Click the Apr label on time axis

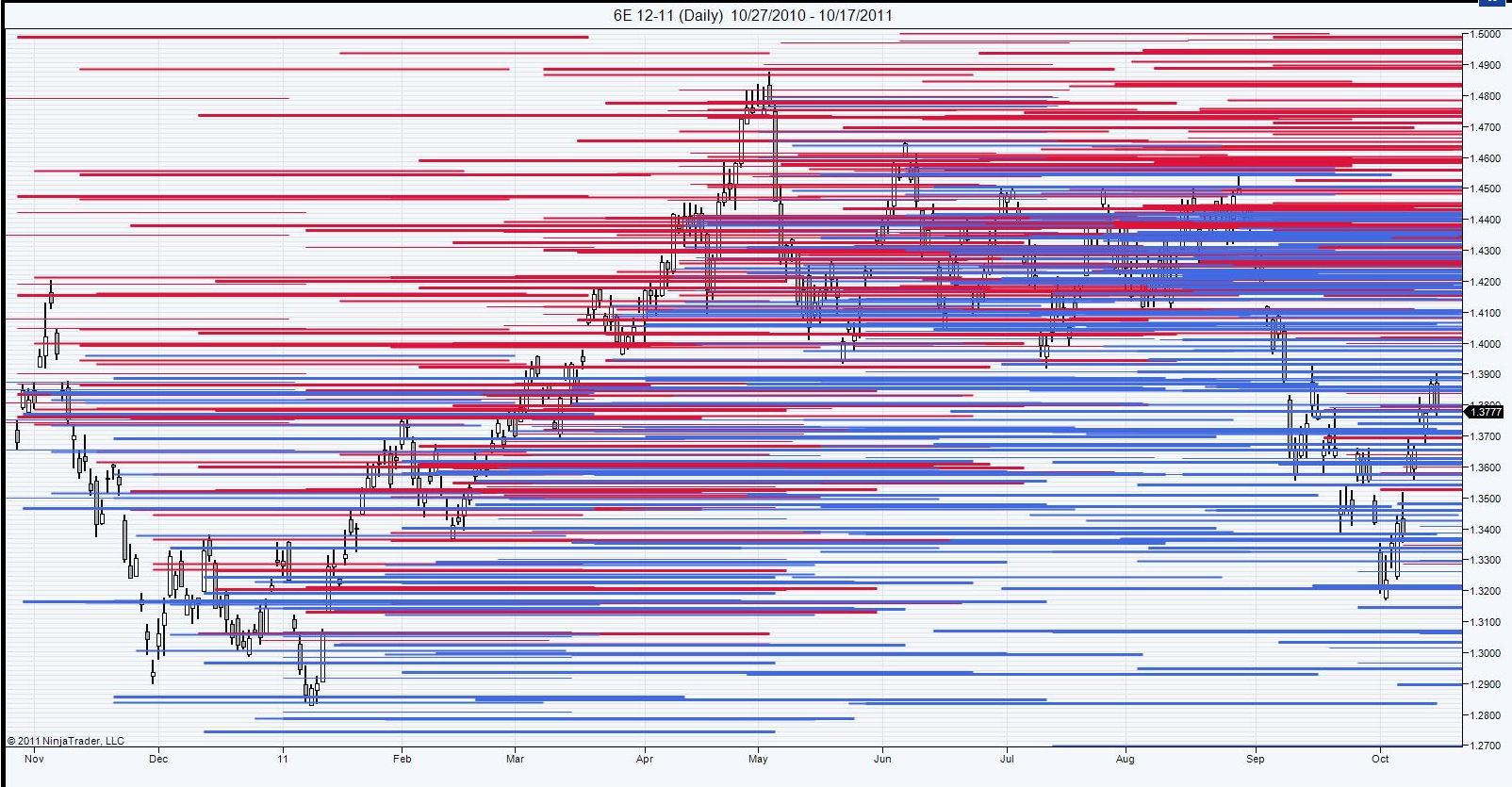pyautogui.click(x=645, y=759)
